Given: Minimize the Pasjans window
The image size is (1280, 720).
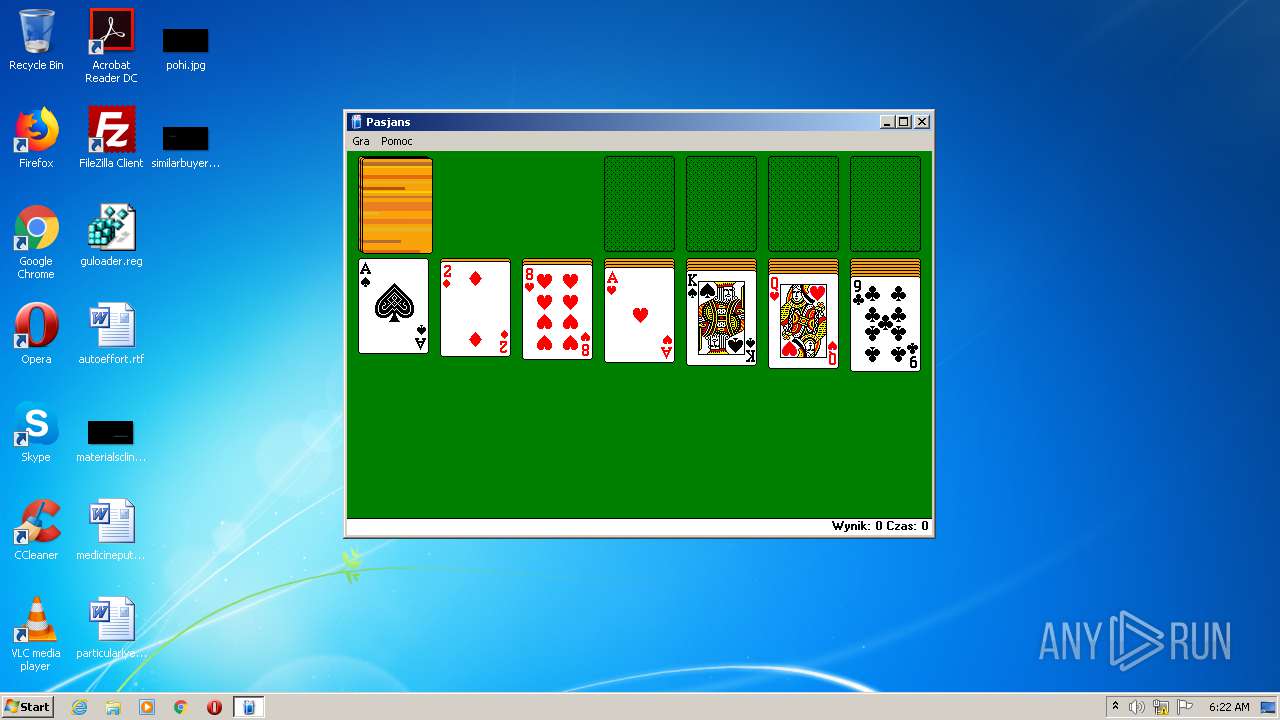Looking at the screenshot, I should pos(887,122).
